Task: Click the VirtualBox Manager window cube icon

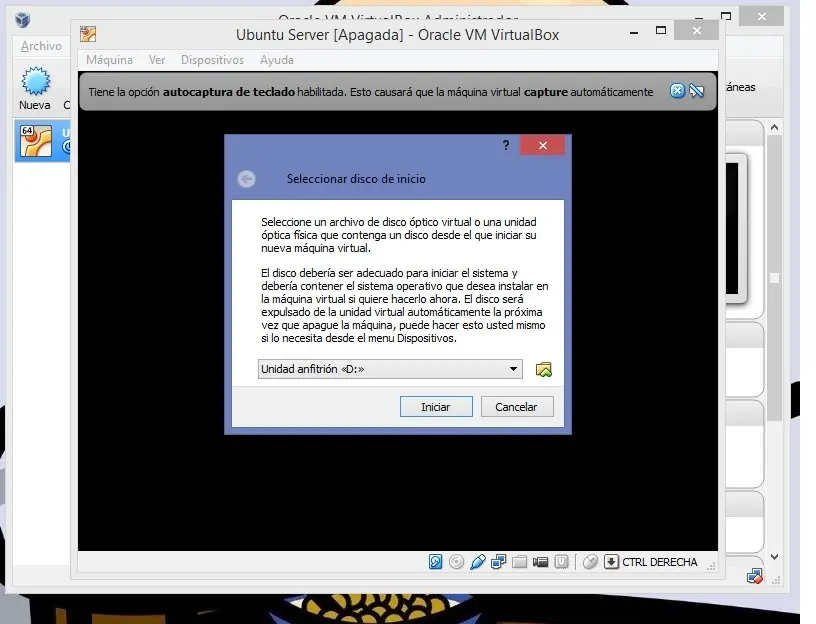Action: click(x=22, y=20)
